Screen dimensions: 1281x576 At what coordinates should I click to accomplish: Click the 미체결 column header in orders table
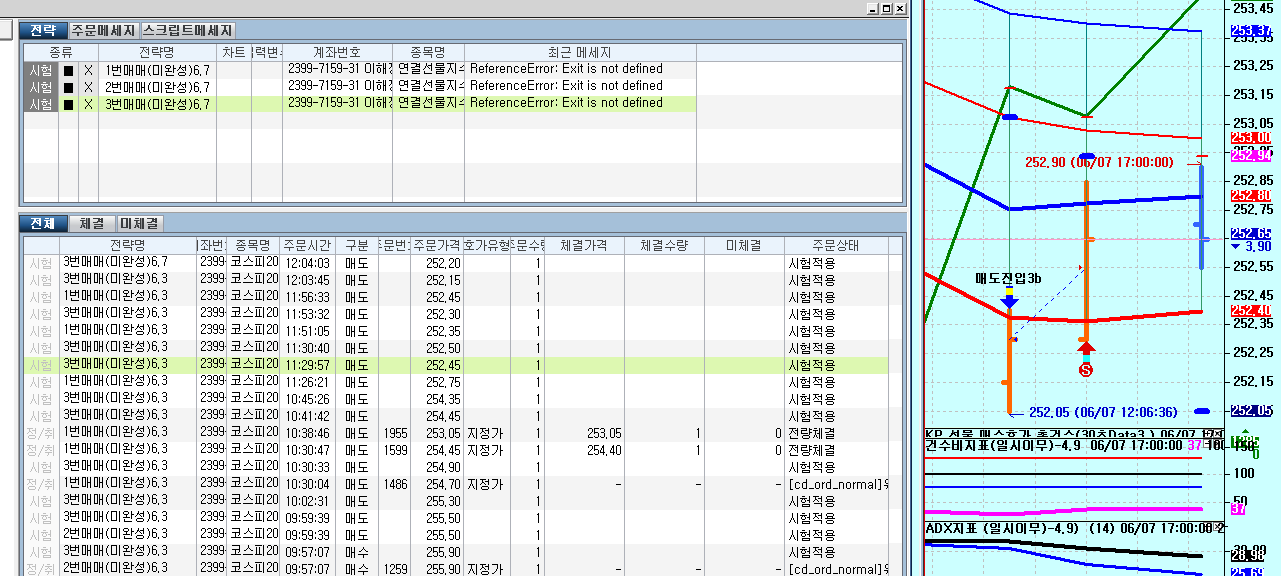coord(744,245)
